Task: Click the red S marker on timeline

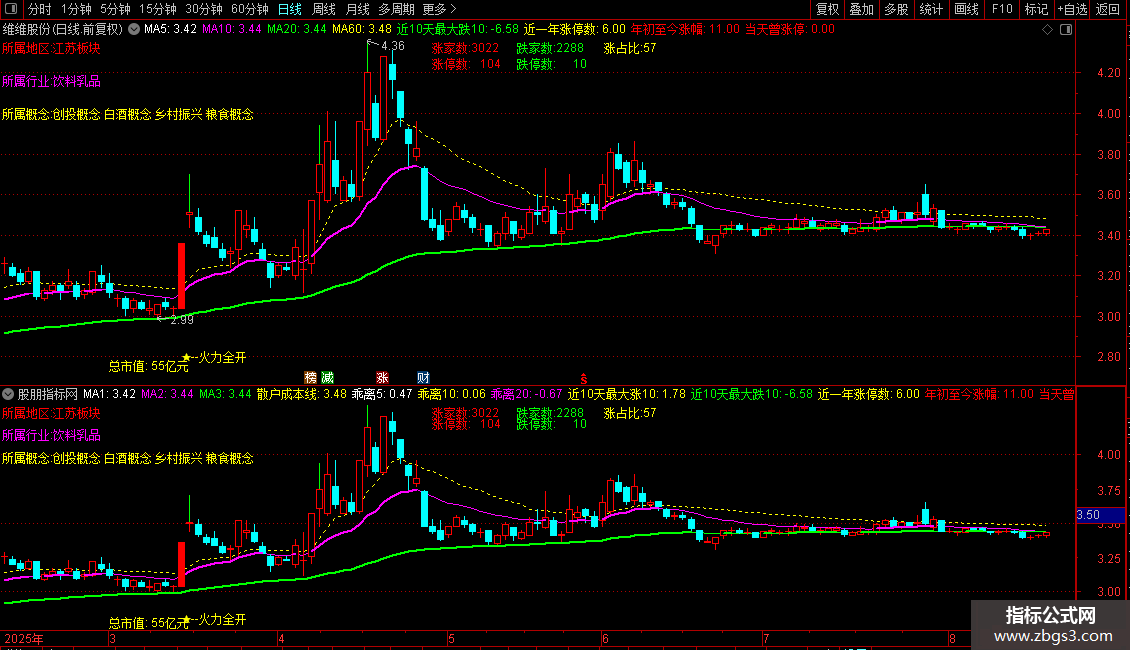Action: [x=584, y=379]
